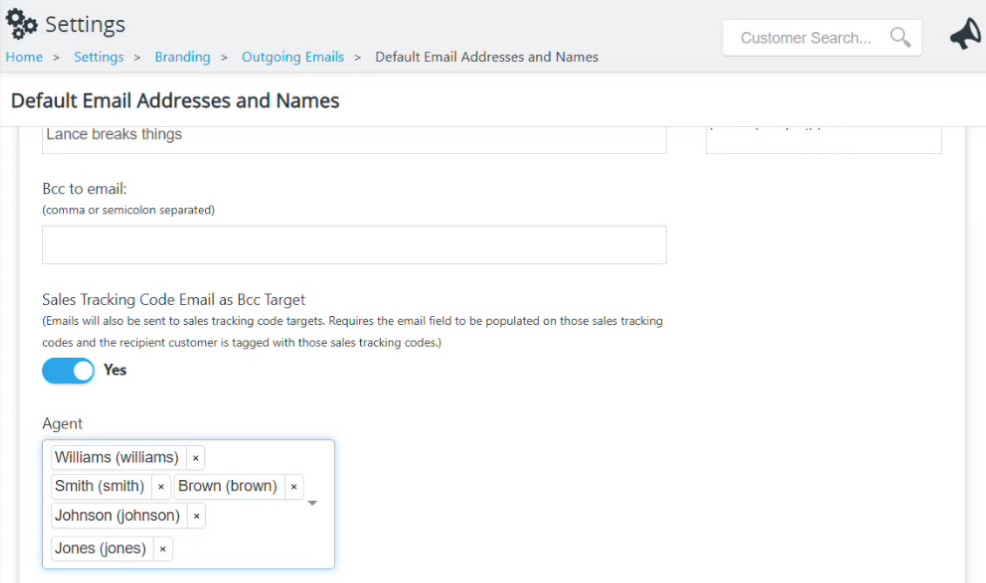Open Outgoing Emails breadcrumb link
Screen dimensions: 986x583
point(292,57)
